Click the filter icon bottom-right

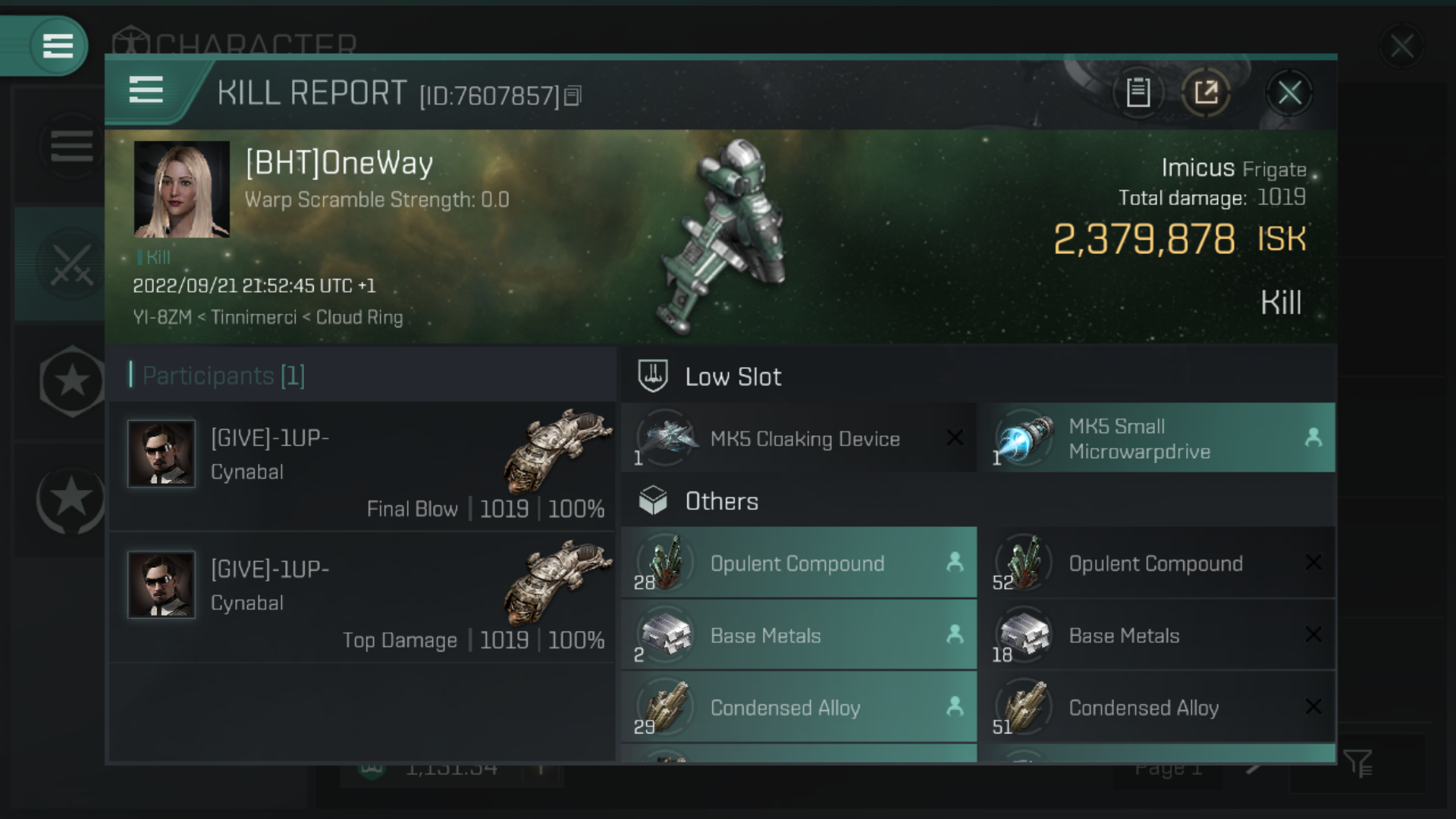pos(1358,764)
